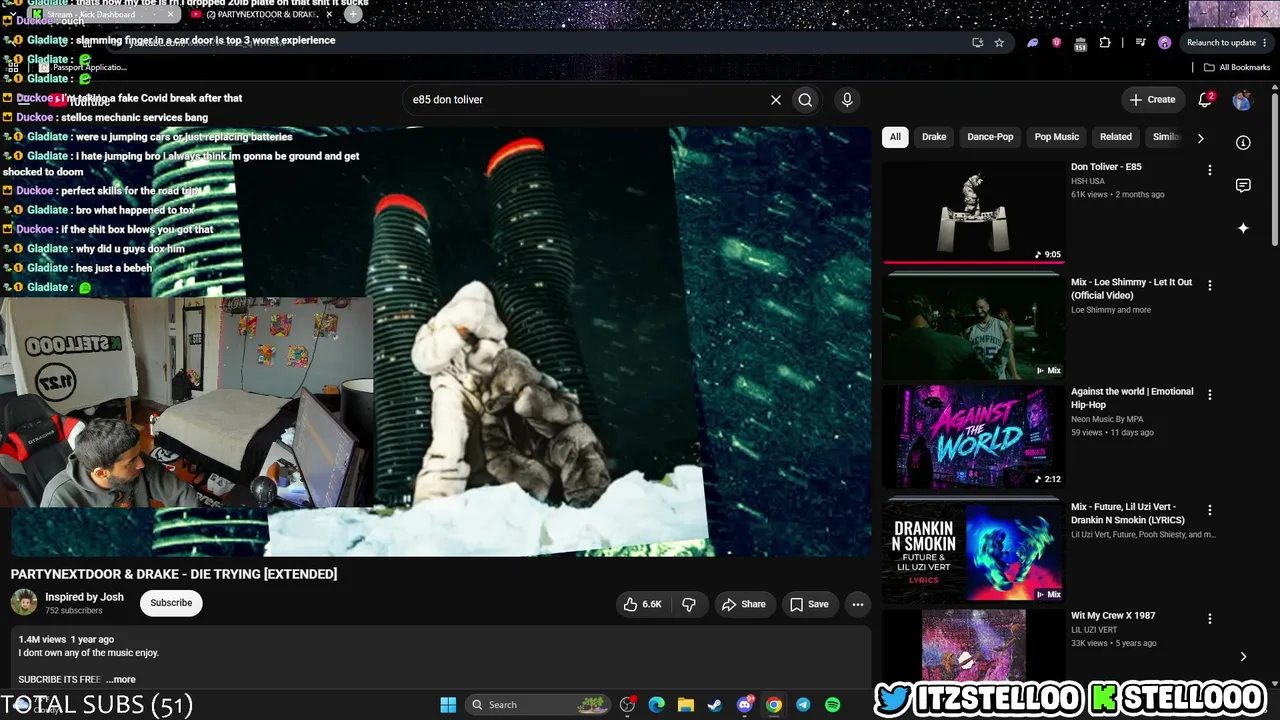Viewport: 1280px width, 720px height.
Task: Open Steam from the taskbar
Action: pyautogui.click(x=715, y=705)
